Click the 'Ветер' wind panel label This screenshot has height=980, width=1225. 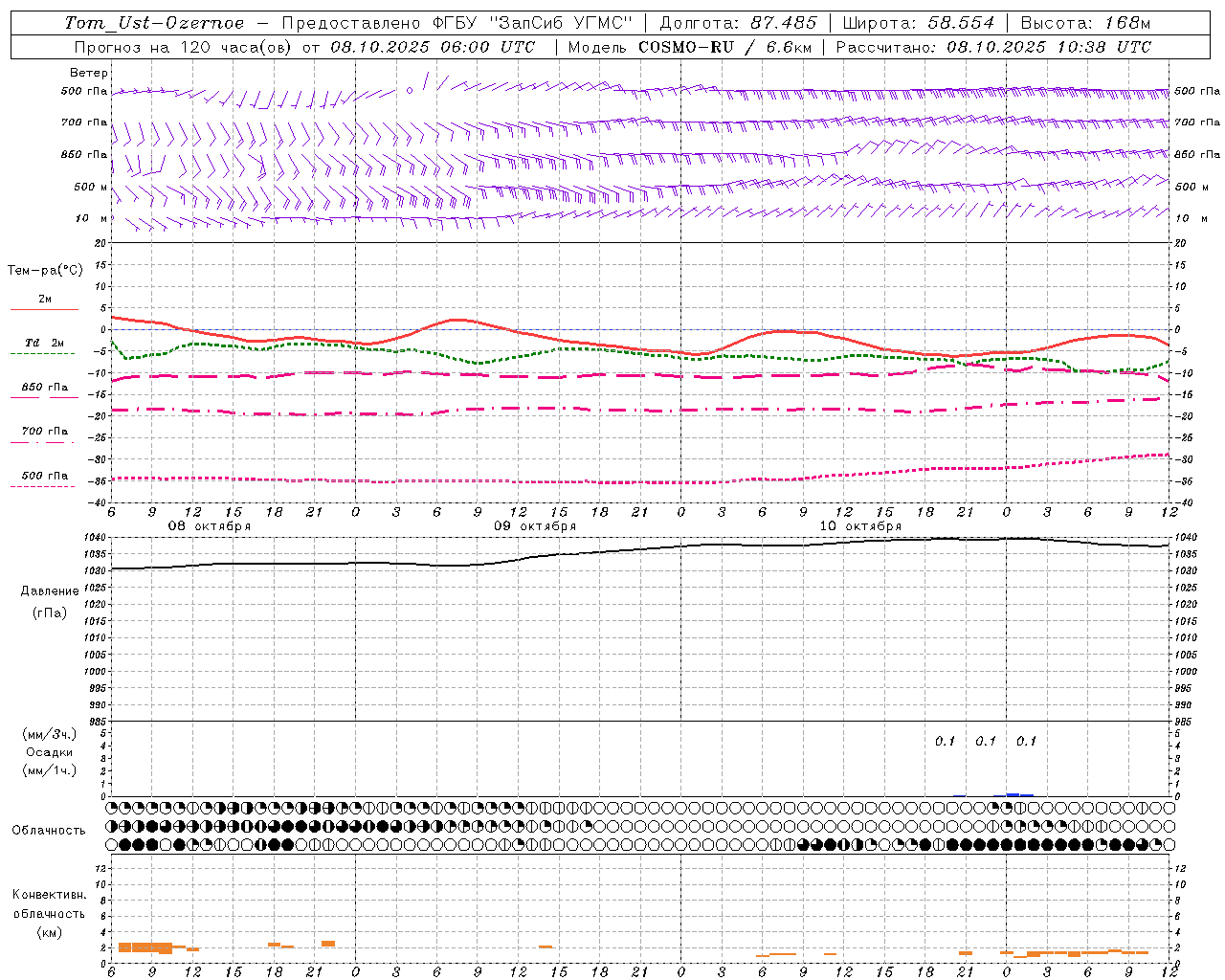tap(89, 73)
